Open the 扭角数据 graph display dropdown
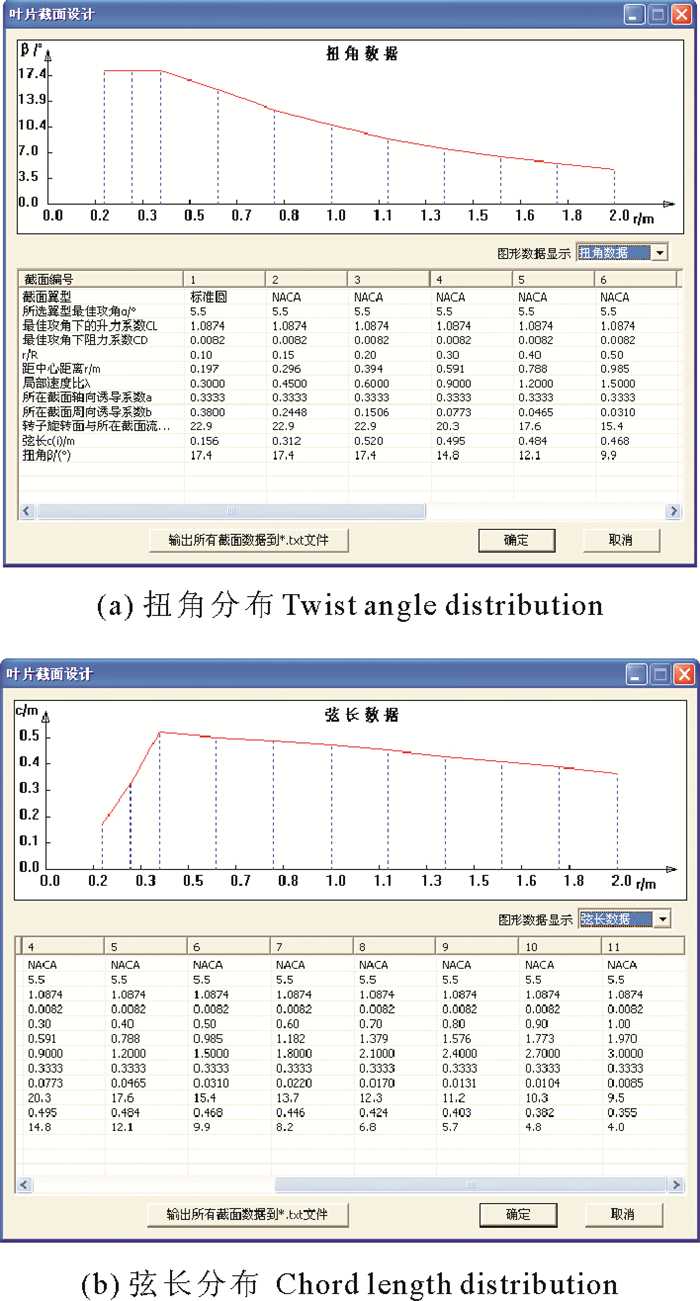The height and width of the screenshot is (1301, 700). (x=659, y=253)
